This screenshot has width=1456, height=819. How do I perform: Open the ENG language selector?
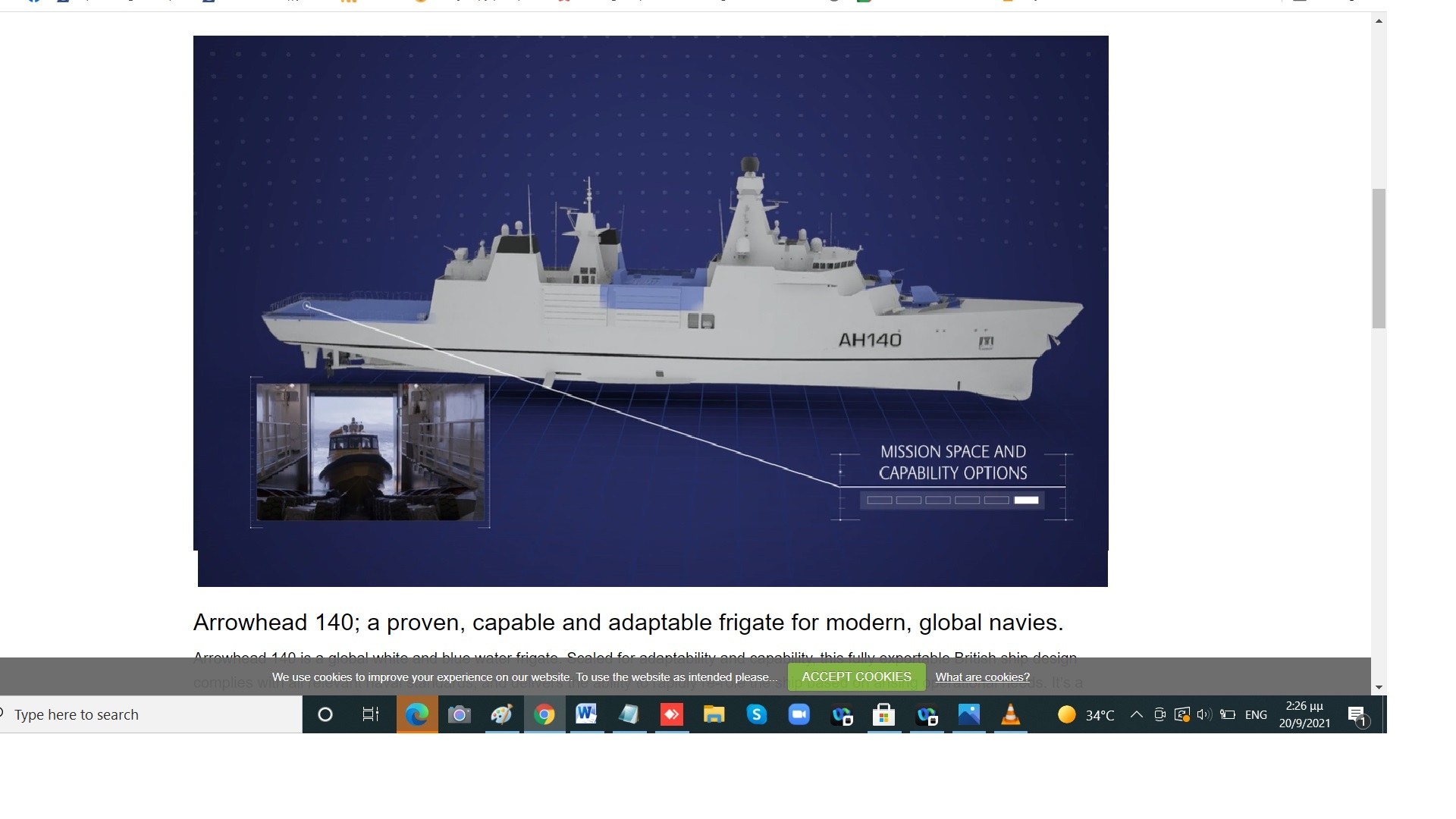(1256, 714)
